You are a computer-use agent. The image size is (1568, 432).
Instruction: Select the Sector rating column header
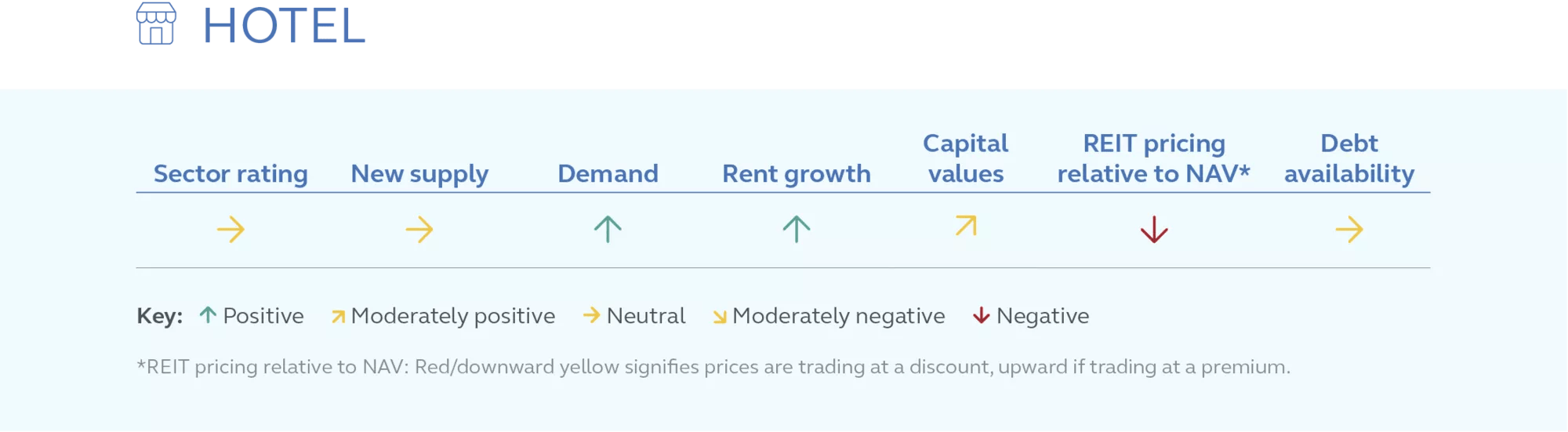[x=230, y=174]
